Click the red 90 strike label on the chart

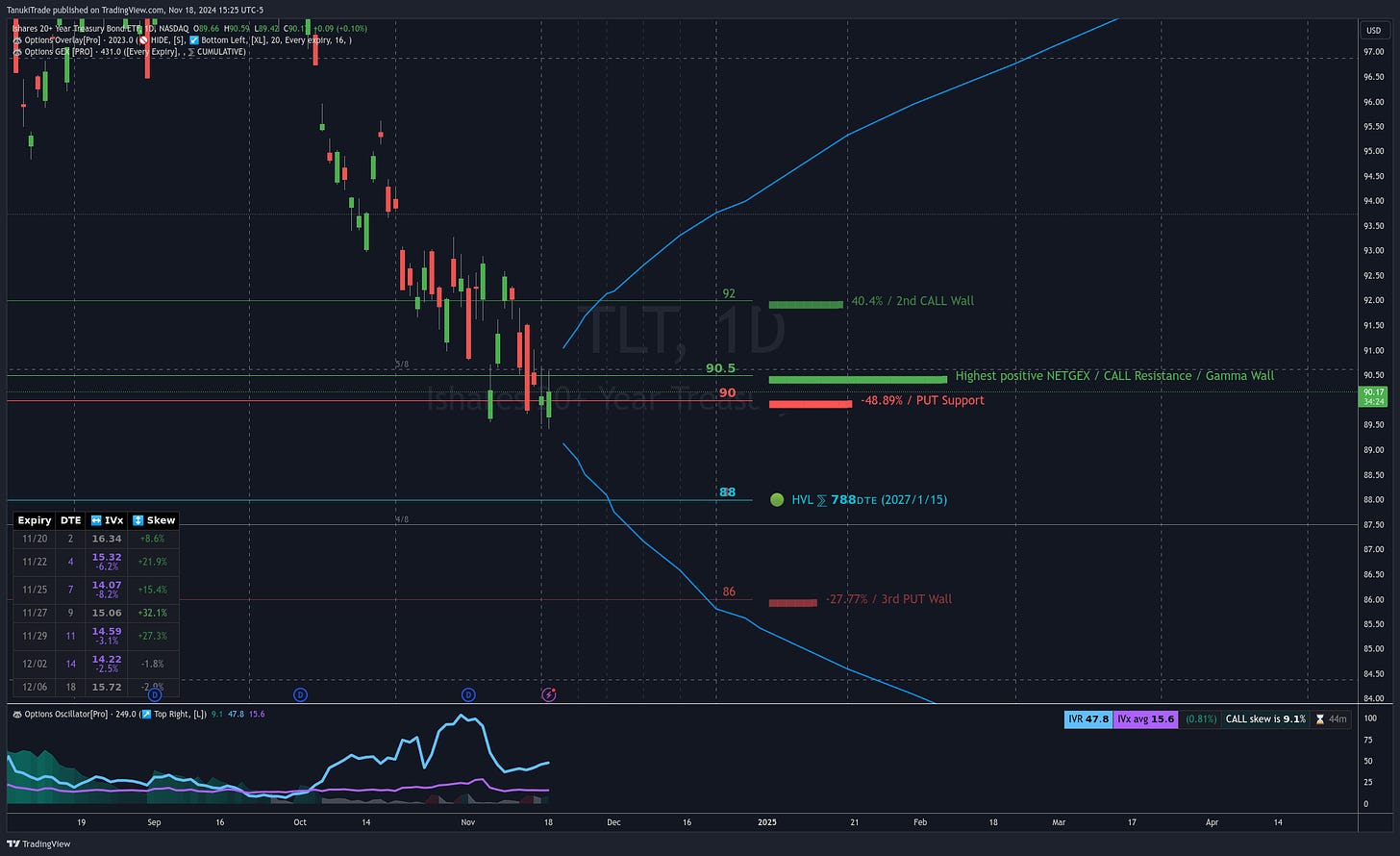click(728, 392)
